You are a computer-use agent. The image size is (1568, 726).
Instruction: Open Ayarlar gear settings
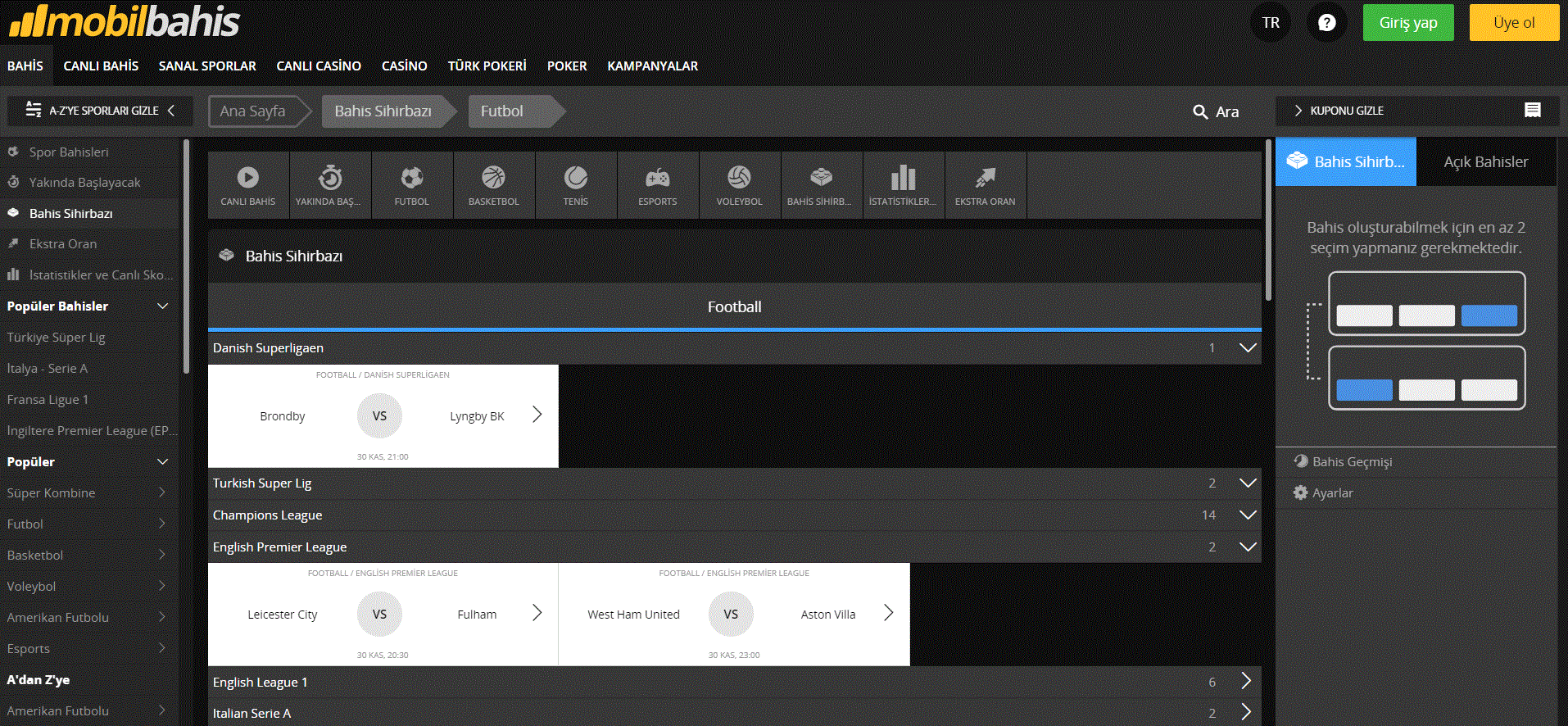click(x=1301, y=492)
